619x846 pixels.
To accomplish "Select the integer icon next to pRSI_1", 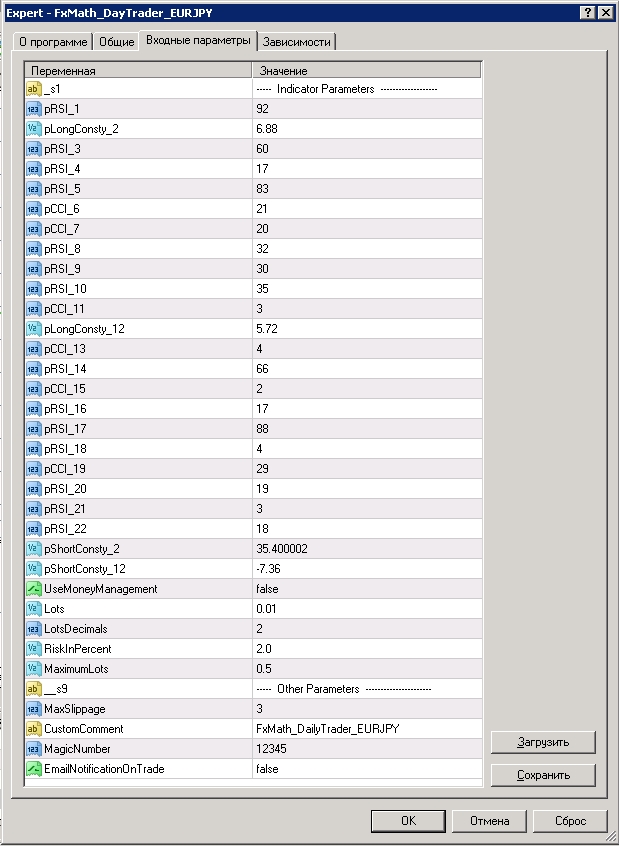I will point(33,109).
